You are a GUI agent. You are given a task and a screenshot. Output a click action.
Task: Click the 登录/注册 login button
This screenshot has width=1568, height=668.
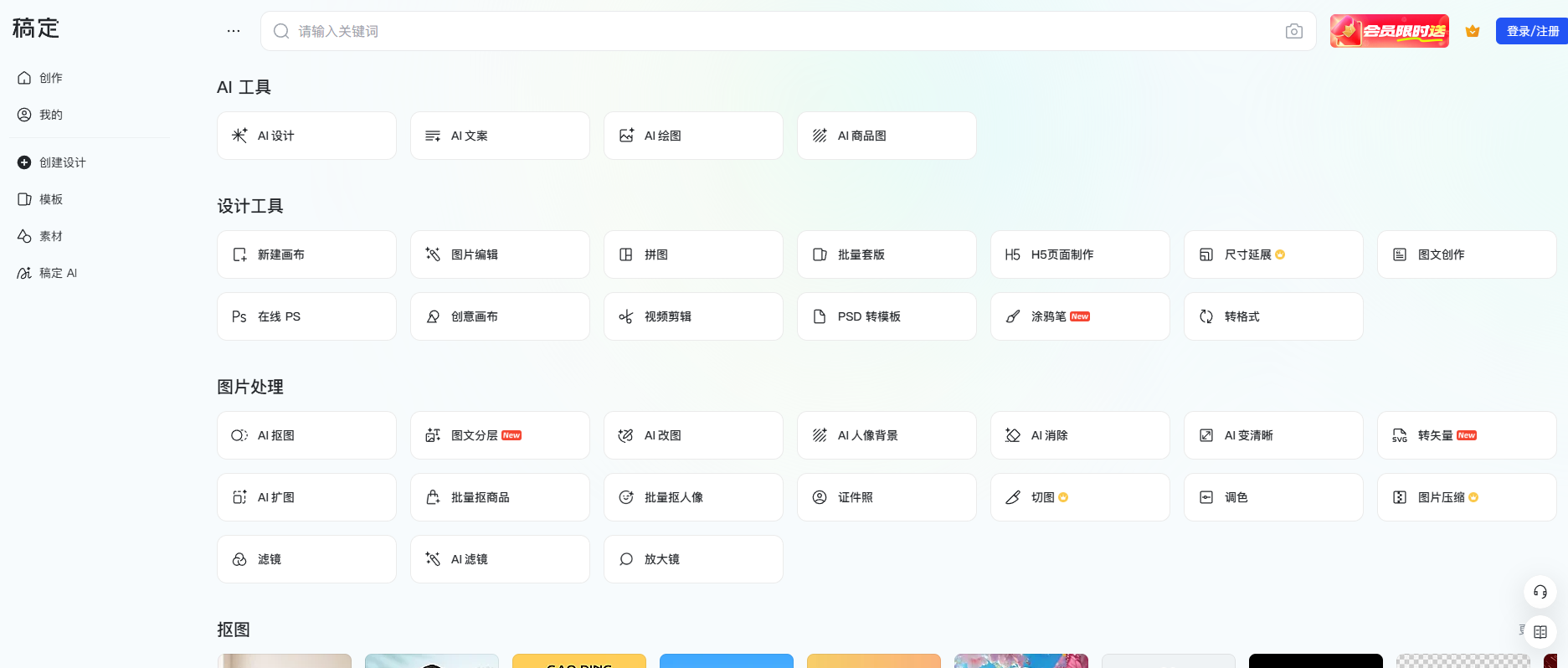point(1532,31)
